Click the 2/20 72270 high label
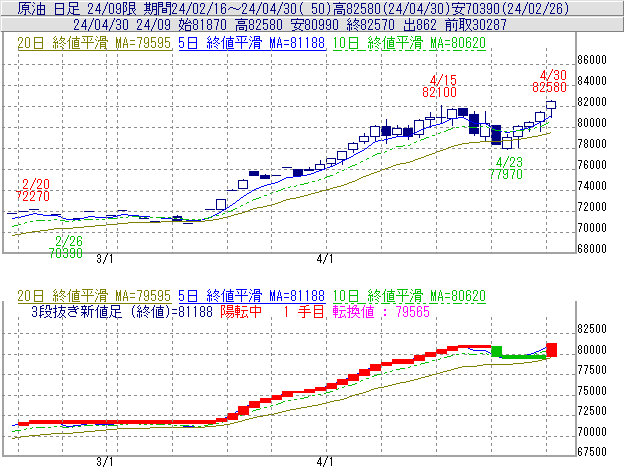This screenshot has width=624, height=475. (33, 190)
